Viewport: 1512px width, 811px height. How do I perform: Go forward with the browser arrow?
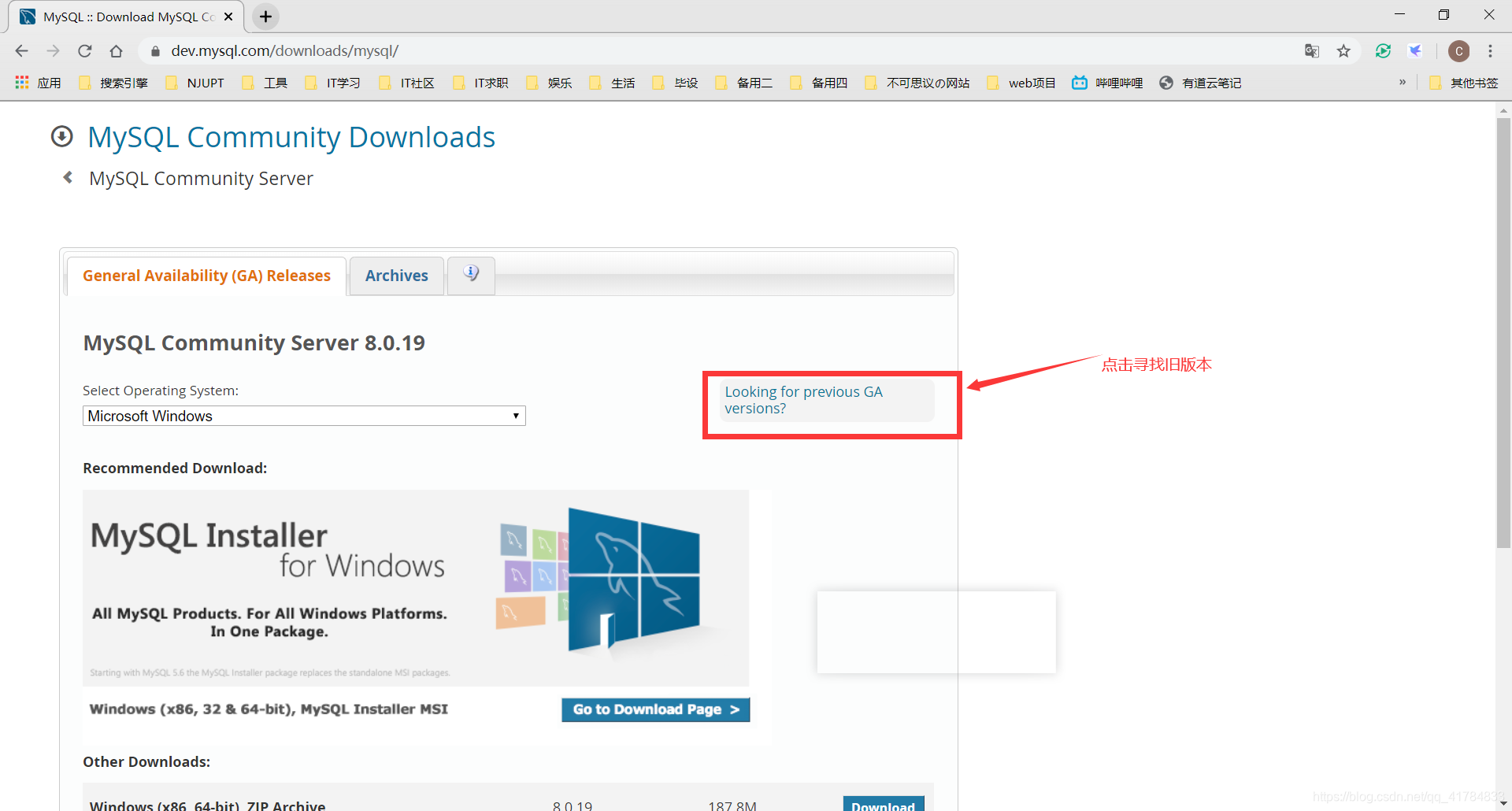click(x=54, y=51)
